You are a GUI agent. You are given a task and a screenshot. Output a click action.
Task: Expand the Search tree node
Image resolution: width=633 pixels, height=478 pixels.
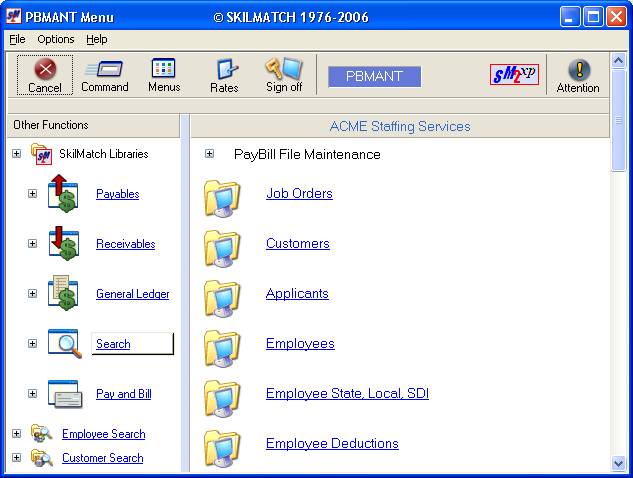coord(33,344)
